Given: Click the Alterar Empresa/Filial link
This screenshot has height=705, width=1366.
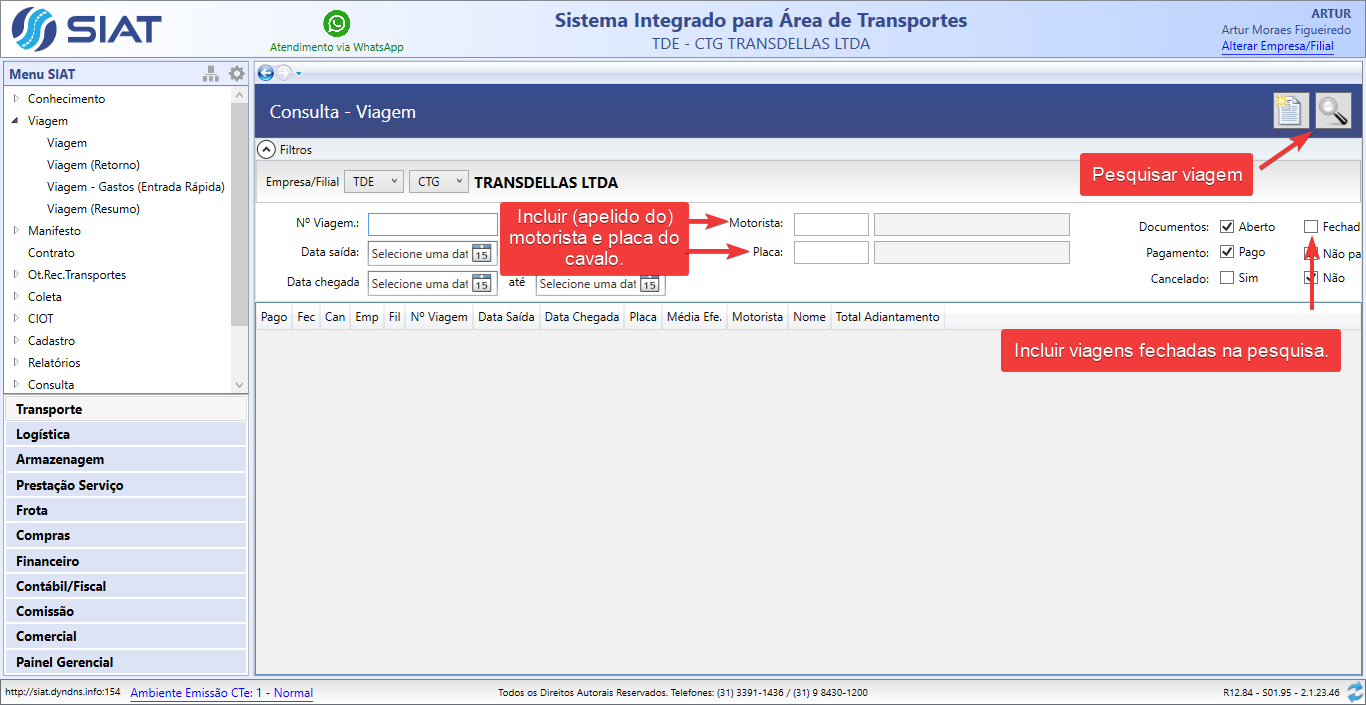Looking at the screenshot, I should coord(1277,46).
